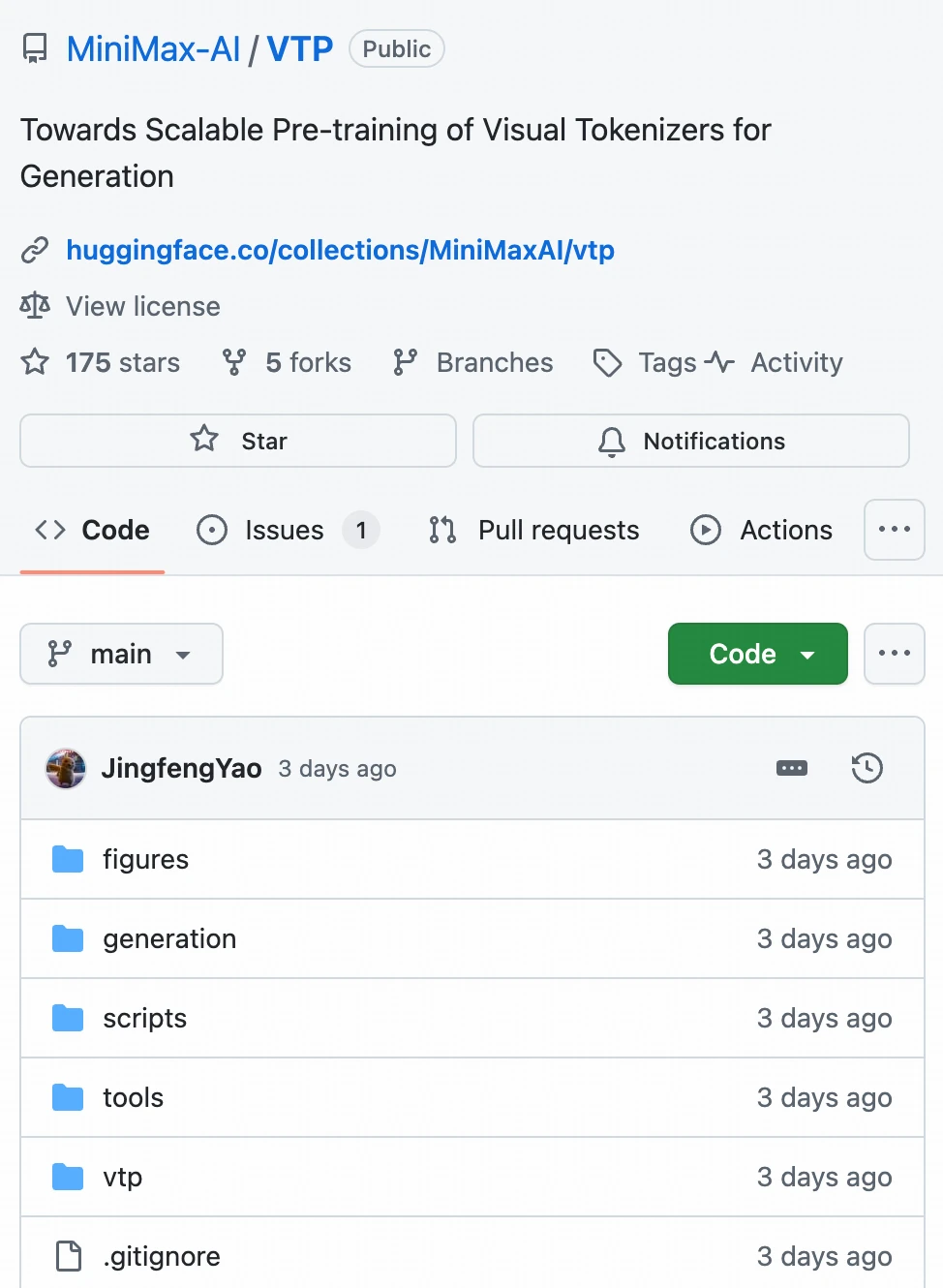Click the 3 days ago timestamp in figures row

tap(825, 860)
